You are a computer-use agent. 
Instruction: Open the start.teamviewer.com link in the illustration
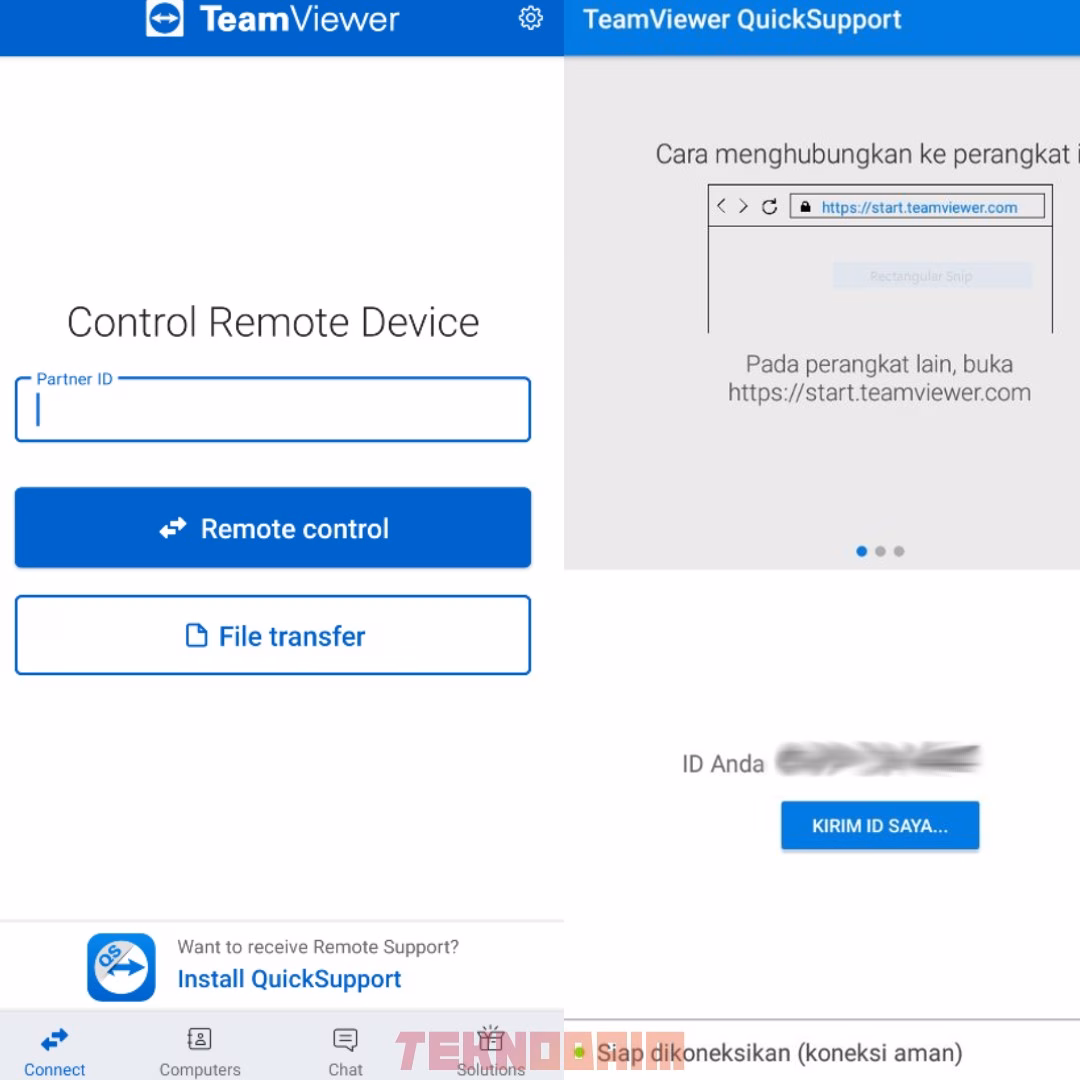(x=919, y=207)
